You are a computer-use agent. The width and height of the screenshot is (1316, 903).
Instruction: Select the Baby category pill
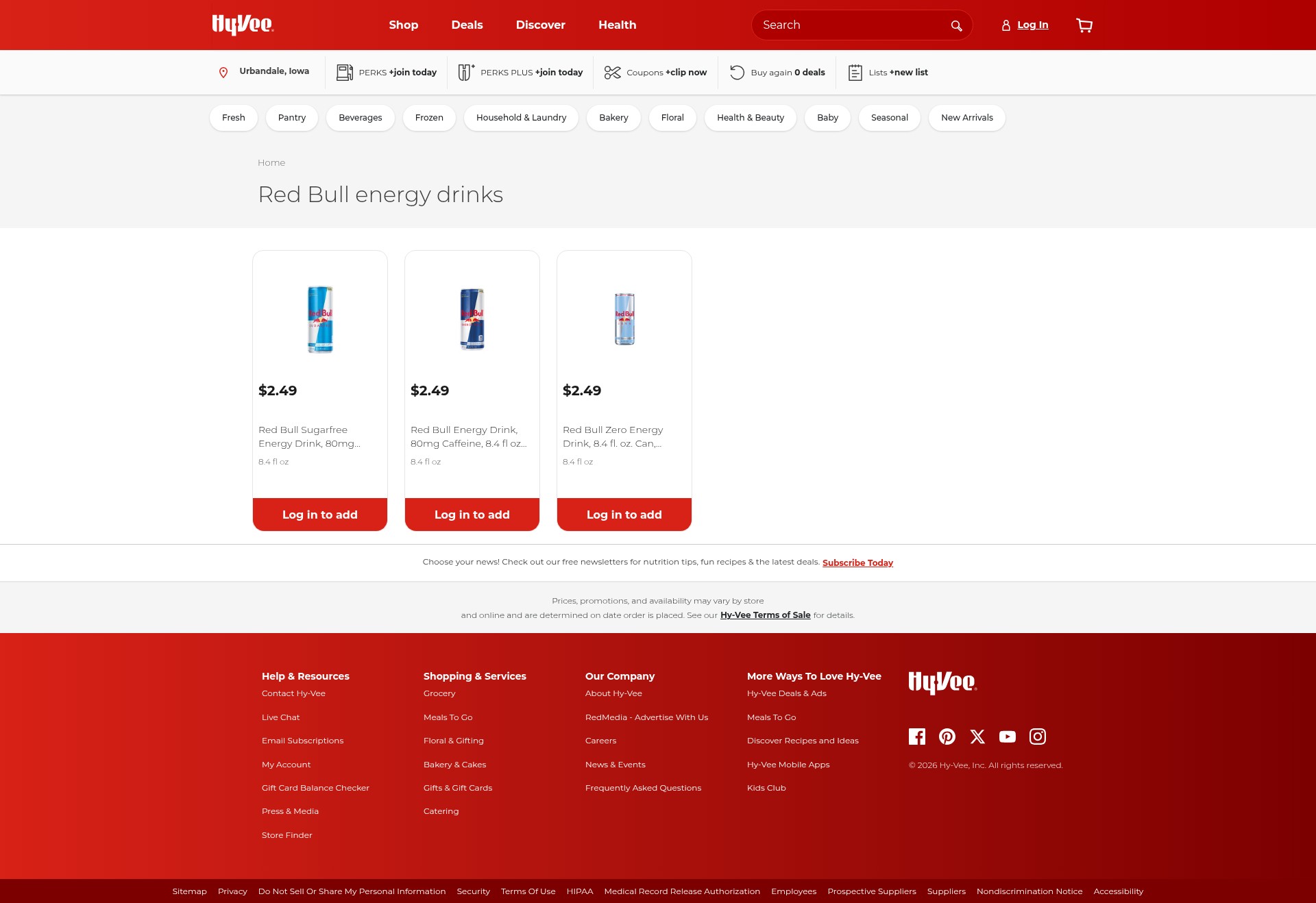pyautogui.click(x=827, y=118)
